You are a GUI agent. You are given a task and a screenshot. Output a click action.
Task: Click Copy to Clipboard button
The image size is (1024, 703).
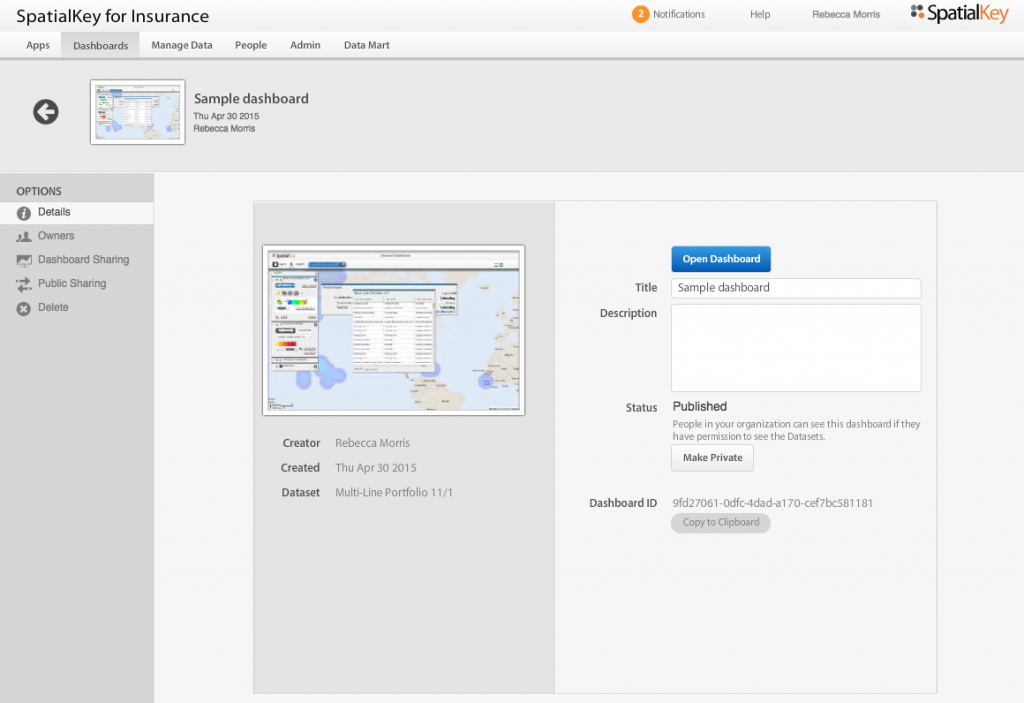pyautogui.click(x=721, y=523)
